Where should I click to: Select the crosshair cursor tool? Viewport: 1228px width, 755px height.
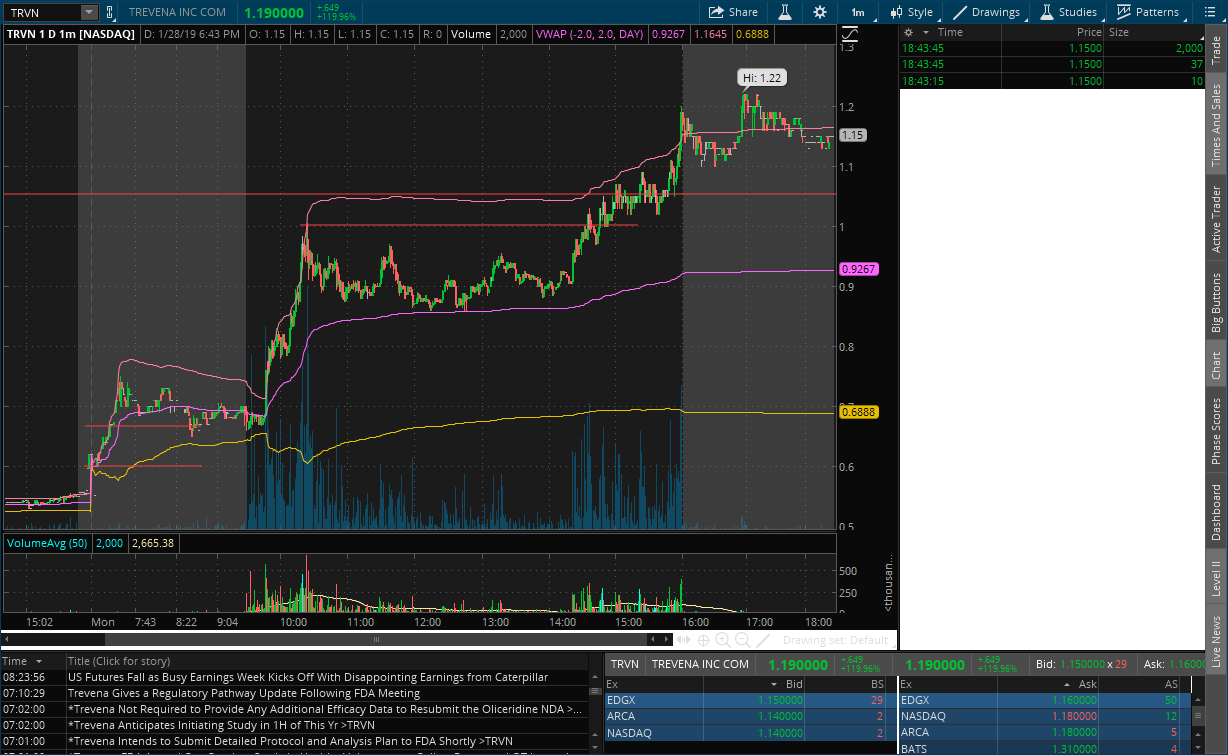click(703, 640)
